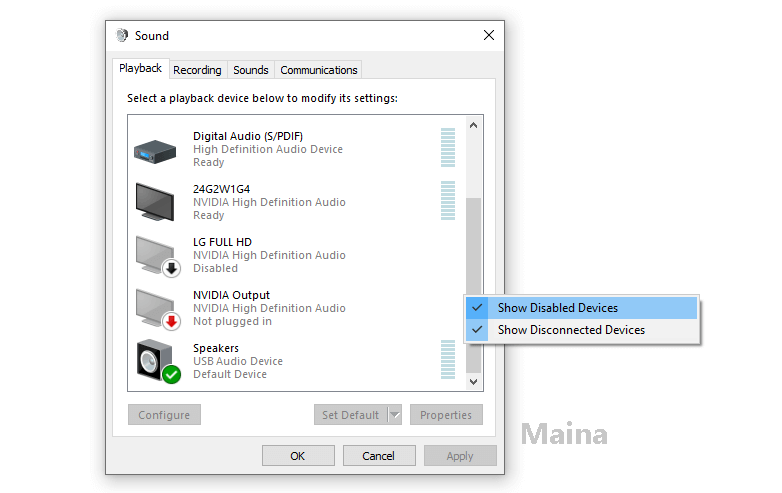
Task: Select the 'NVIDIA Output' device name
Action: click(x=231, y=295)
